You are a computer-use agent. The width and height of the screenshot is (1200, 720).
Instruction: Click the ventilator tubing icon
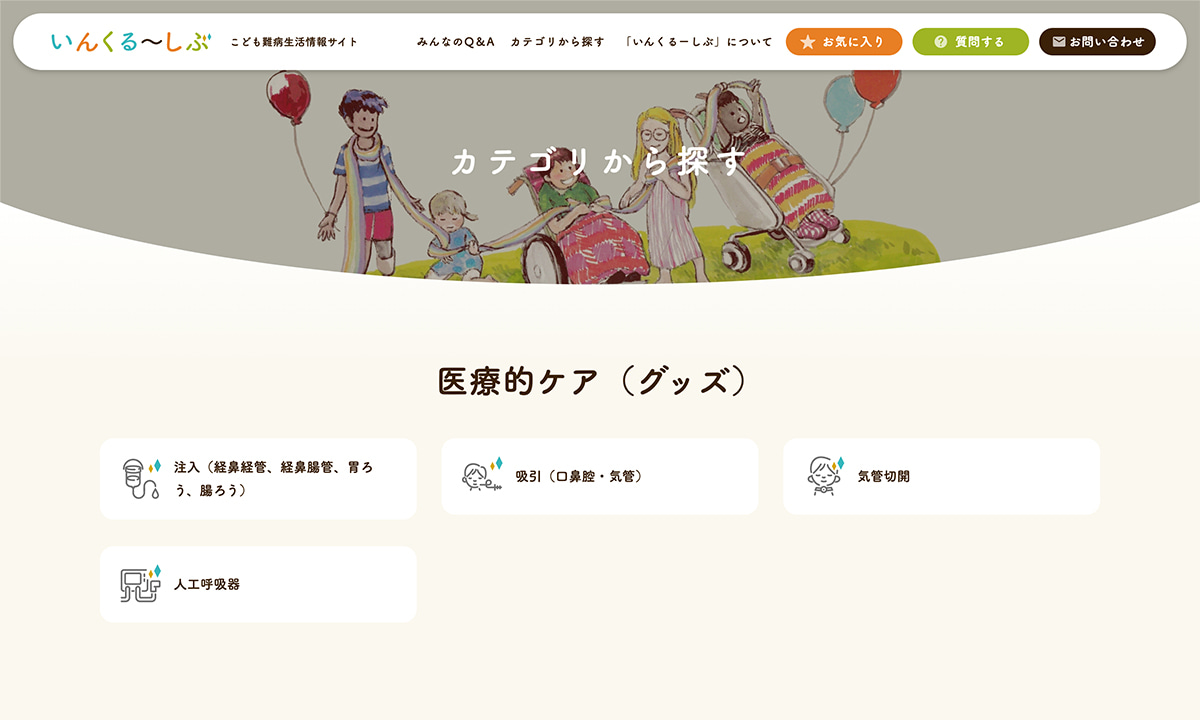tap(140, 584)
